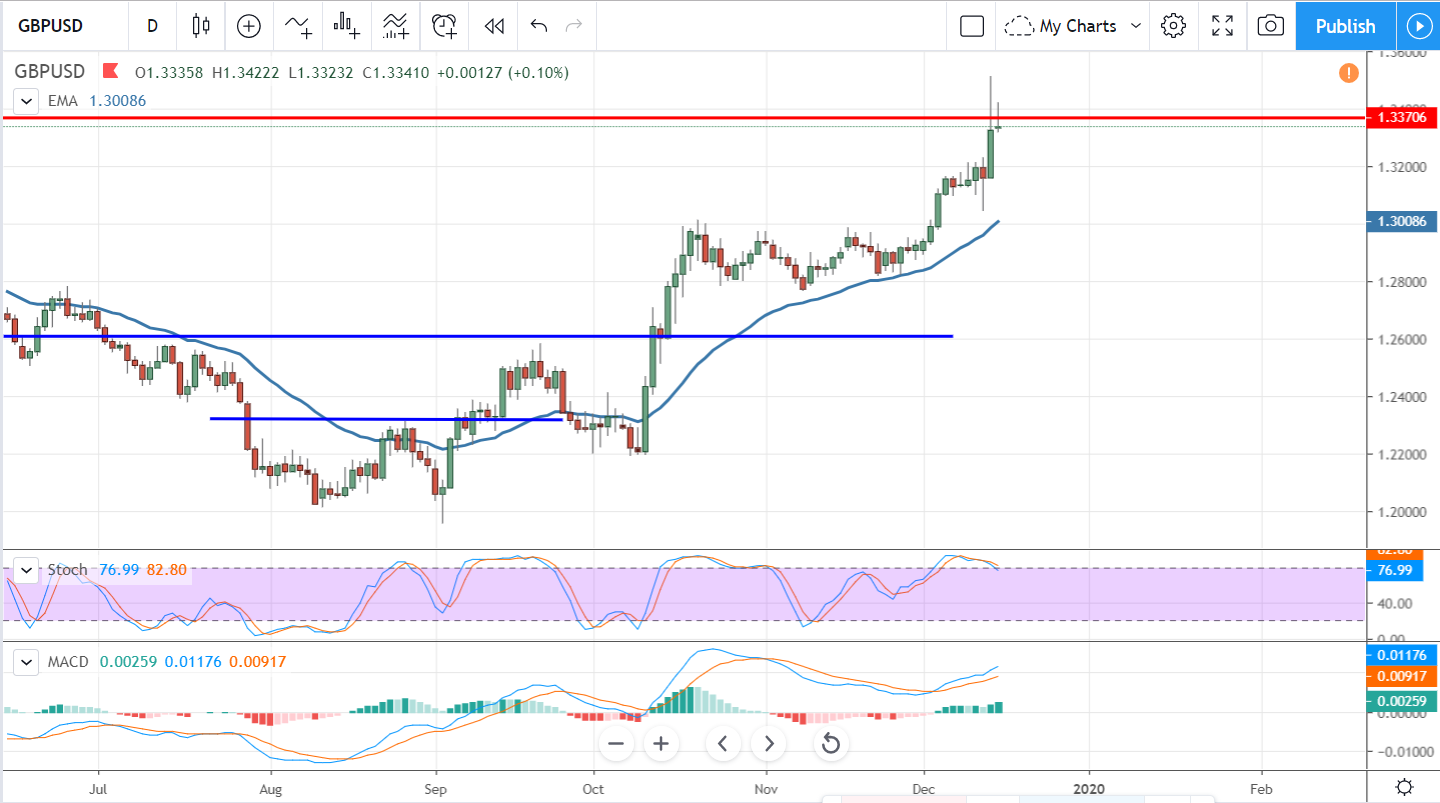Select the blue horizontal line at 1.26000
This screenshot has width=1440, height=803.
point(478,336)
